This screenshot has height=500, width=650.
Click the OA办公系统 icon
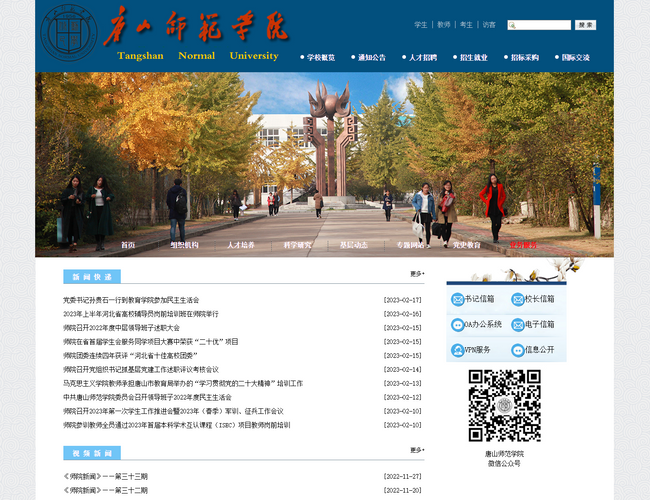[x=458, y=325]
